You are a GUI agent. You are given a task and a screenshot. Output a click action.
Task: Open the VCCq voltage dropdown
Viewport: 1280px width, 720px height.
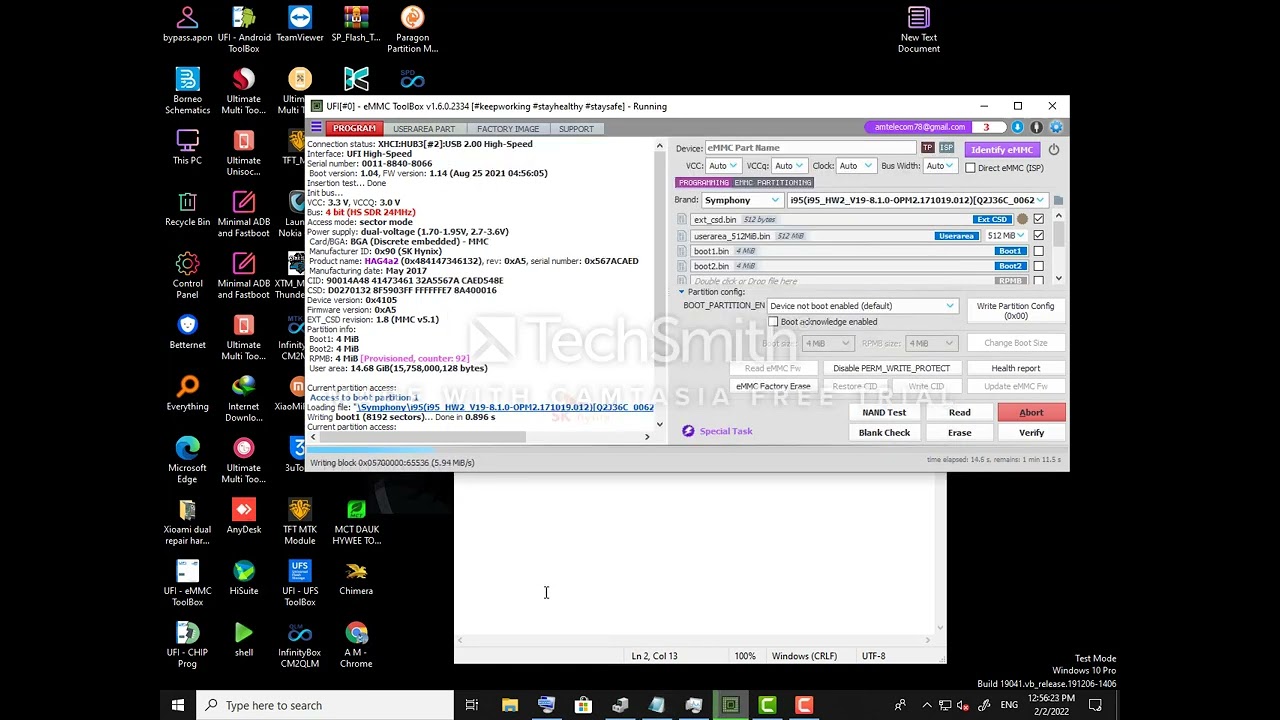(x=789, y=166)
